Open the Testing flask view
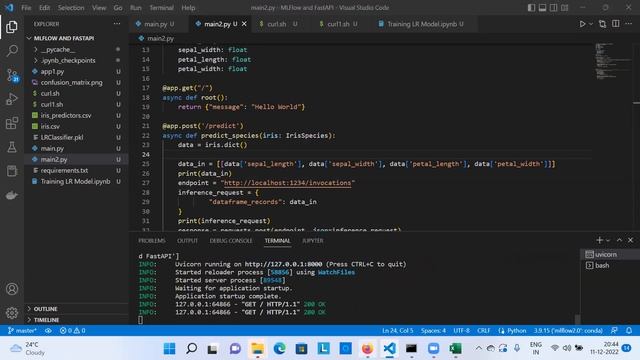This screenshot has height=360, width=640. coord(12,147)
